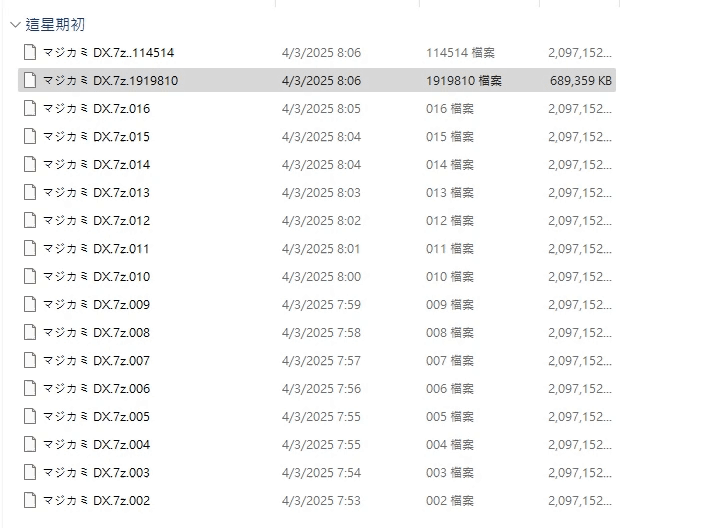
Task: Select file named マジカミ DX.7z.008
Action: click(96, 332)
